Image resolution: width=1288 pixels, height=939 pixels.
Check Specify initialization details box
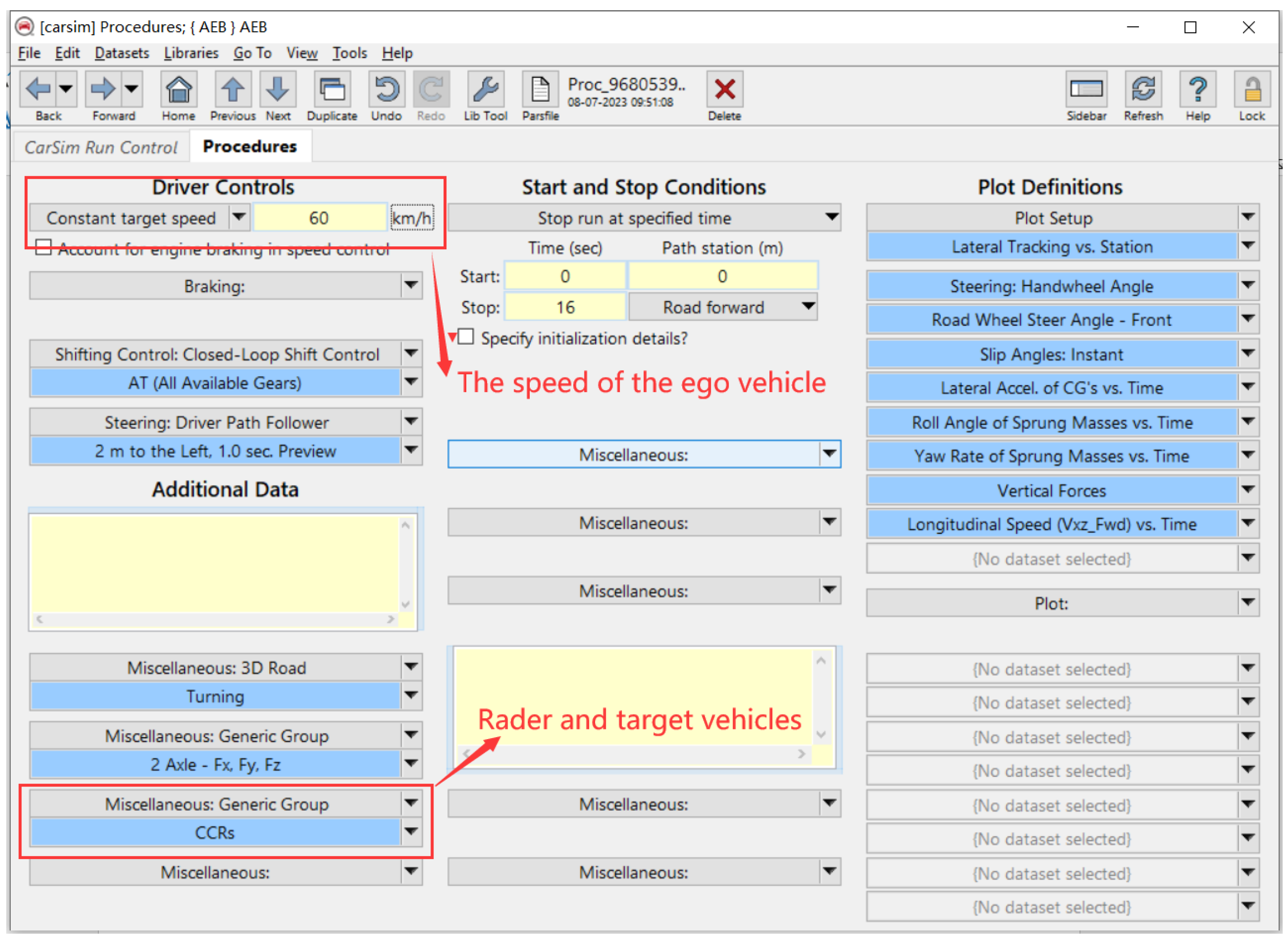pyautogui.click(x=466, y=337)
